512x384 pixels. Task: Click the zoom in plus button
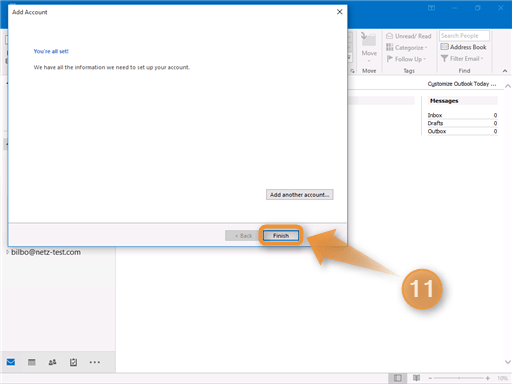(488, 378)
